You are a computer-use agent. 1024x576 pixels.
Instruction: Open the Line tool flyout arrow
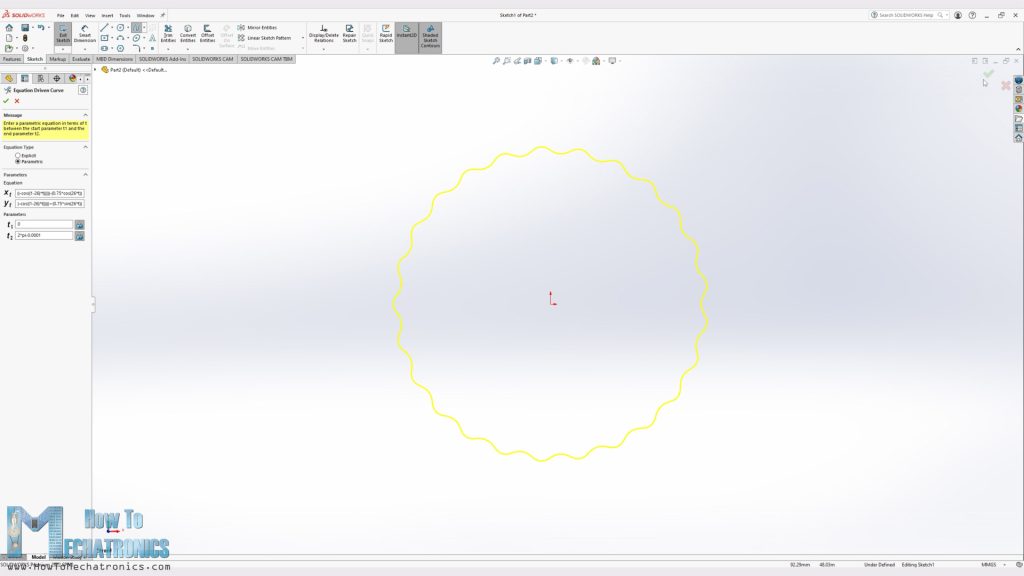coord(114,25)
